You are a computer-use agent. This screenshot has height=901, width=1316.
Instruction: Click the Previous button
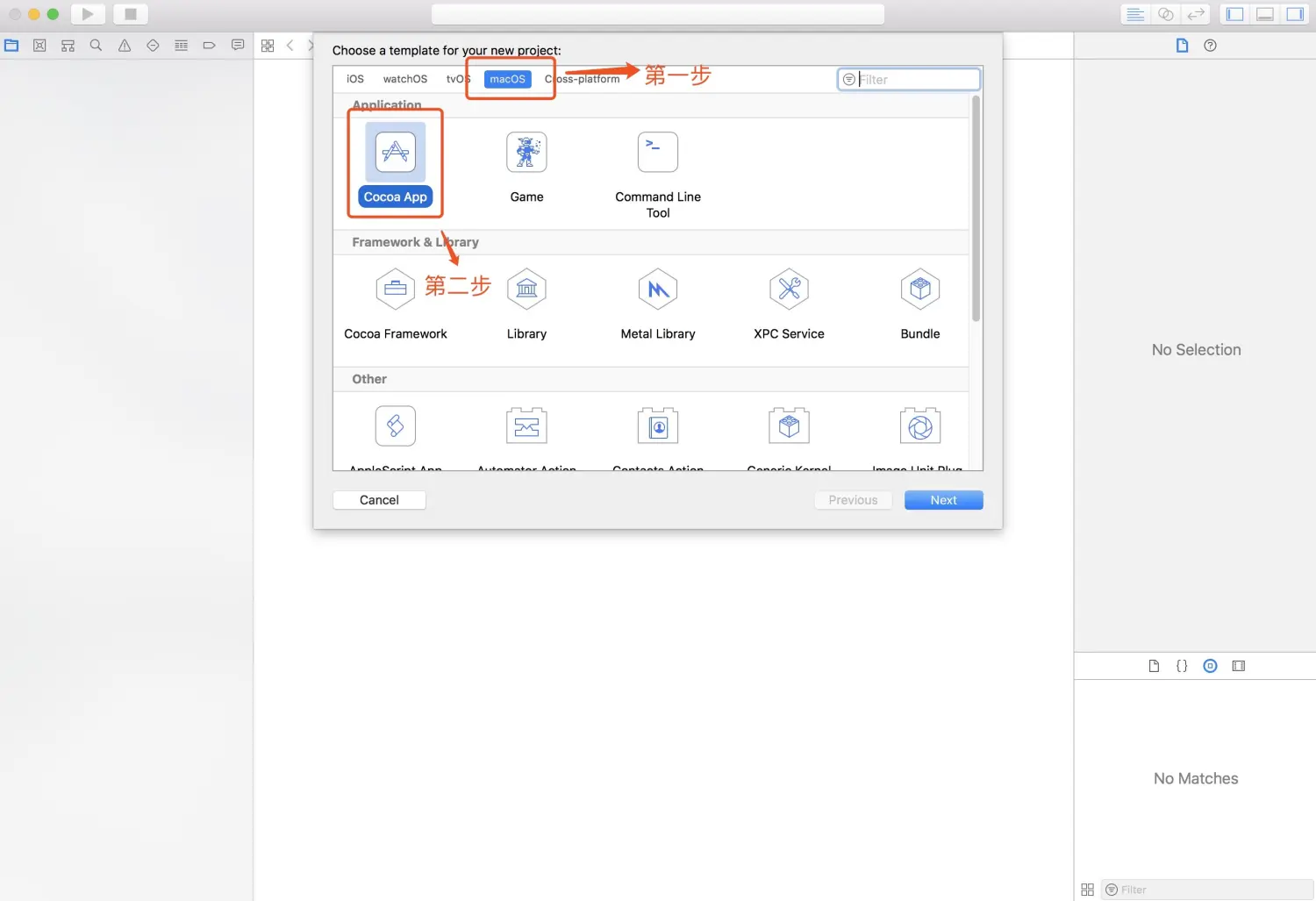(853, 500)
